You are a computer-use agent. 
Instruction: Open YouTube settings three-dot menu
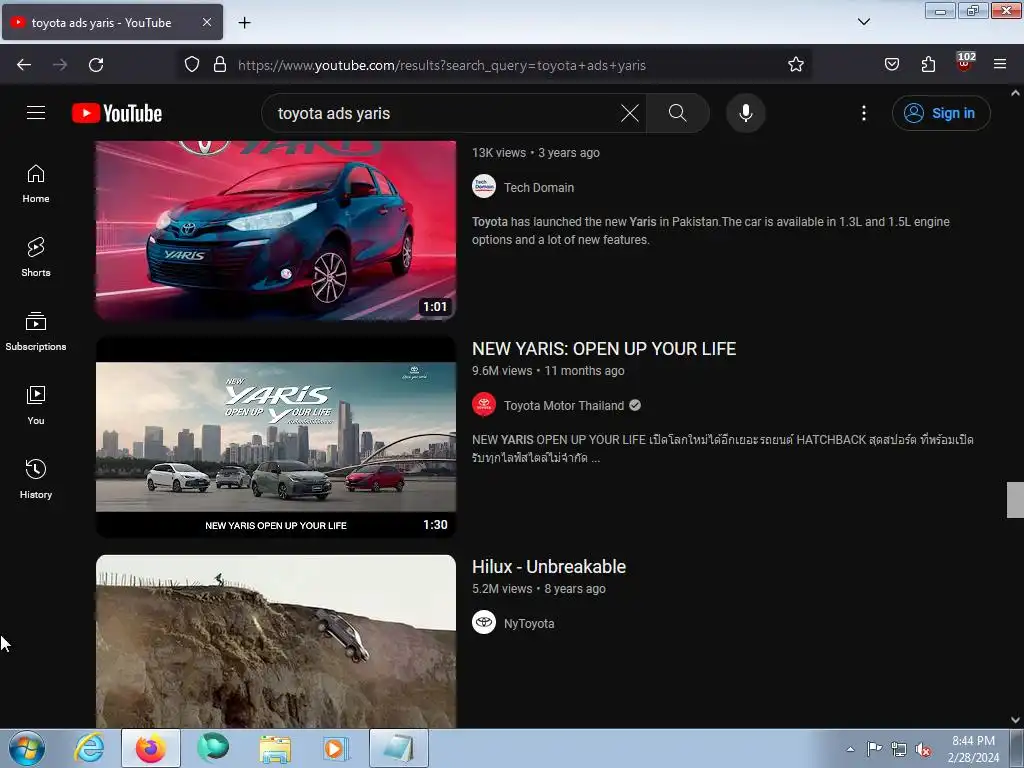[863, 113]
